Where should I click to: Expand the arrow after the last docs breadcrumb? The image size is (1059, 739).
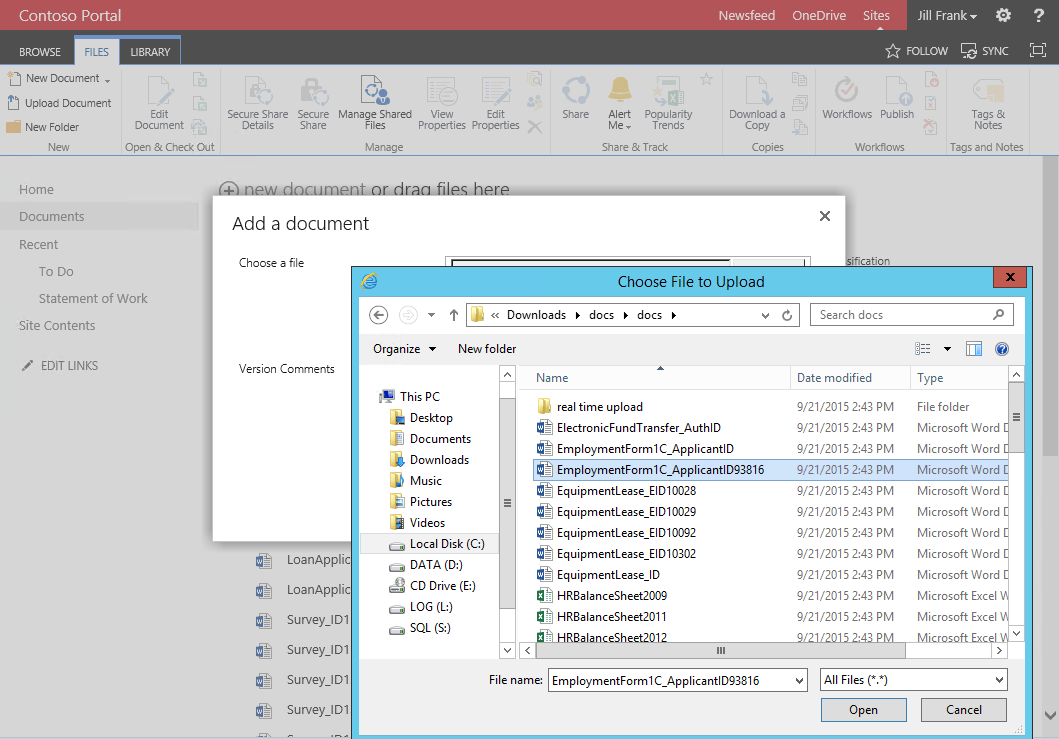tap(673, 315)
